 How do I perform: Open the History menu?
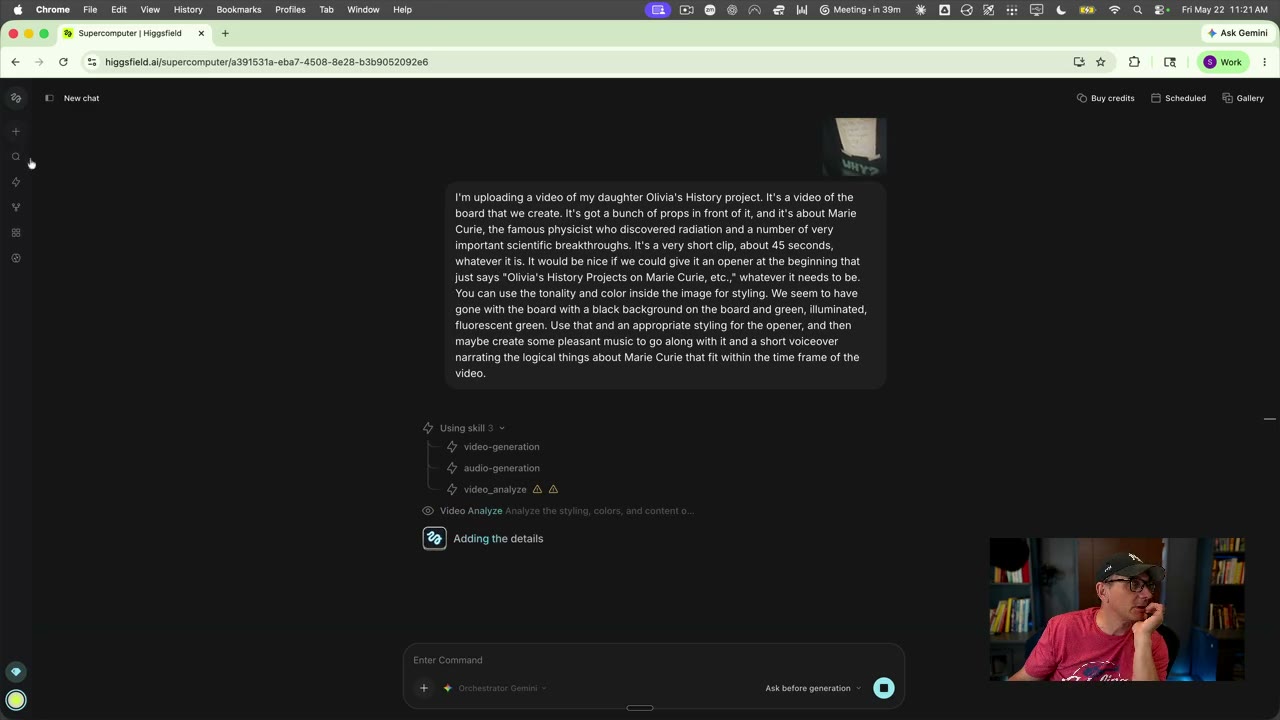(x=188, y=9)
